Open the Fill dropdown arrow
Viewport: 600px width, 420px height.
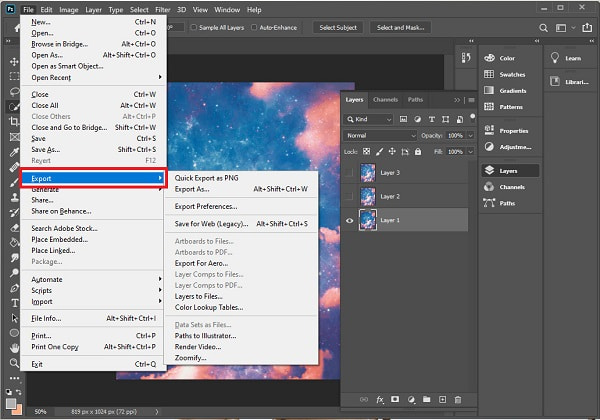tap(471, 152)
